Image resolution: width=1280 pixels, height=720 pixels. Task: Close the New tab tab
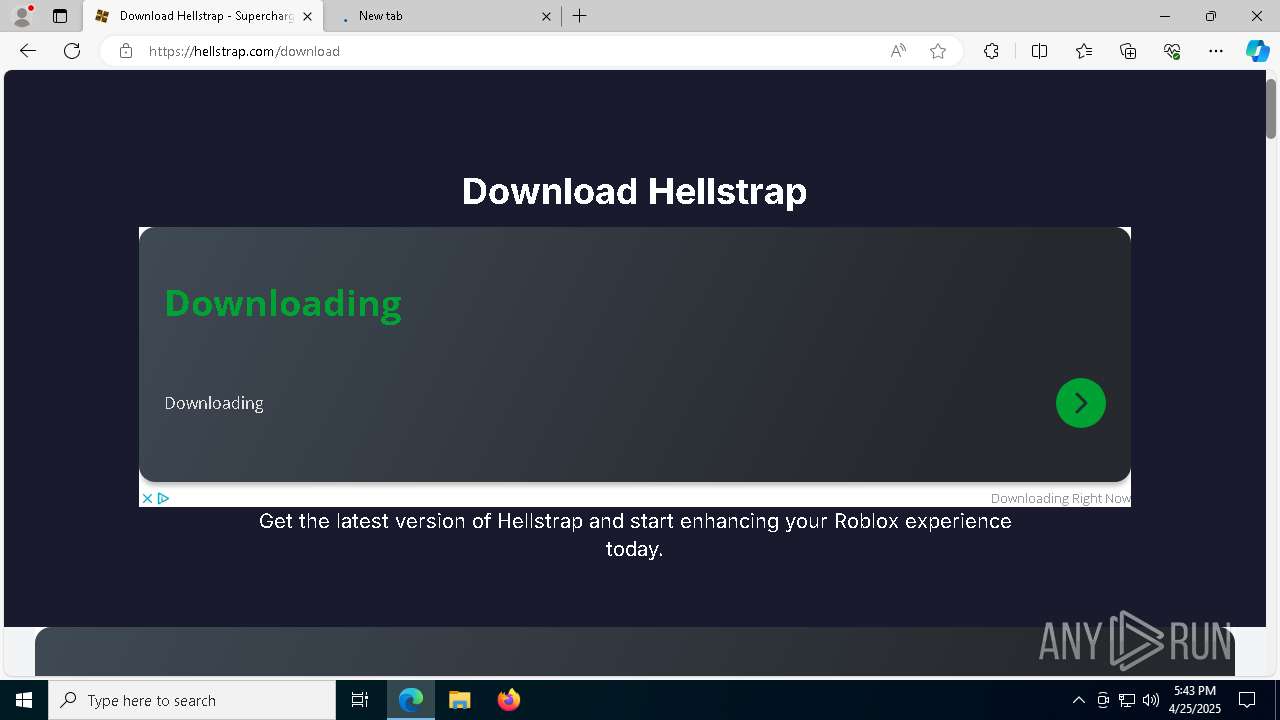click(546, 16)
